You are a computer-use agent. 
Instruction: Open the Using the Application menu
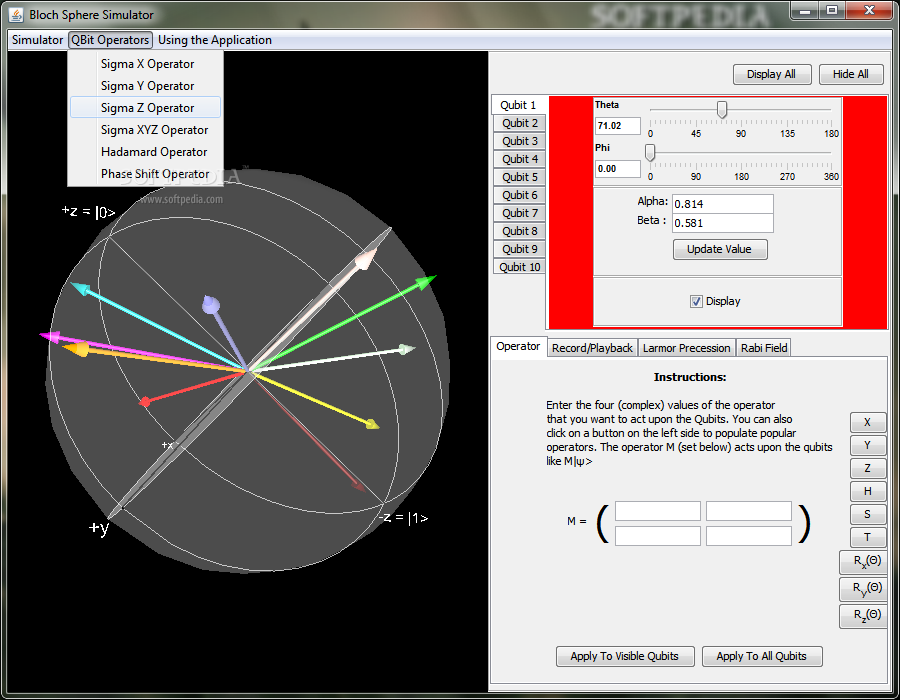coord(215,40)
